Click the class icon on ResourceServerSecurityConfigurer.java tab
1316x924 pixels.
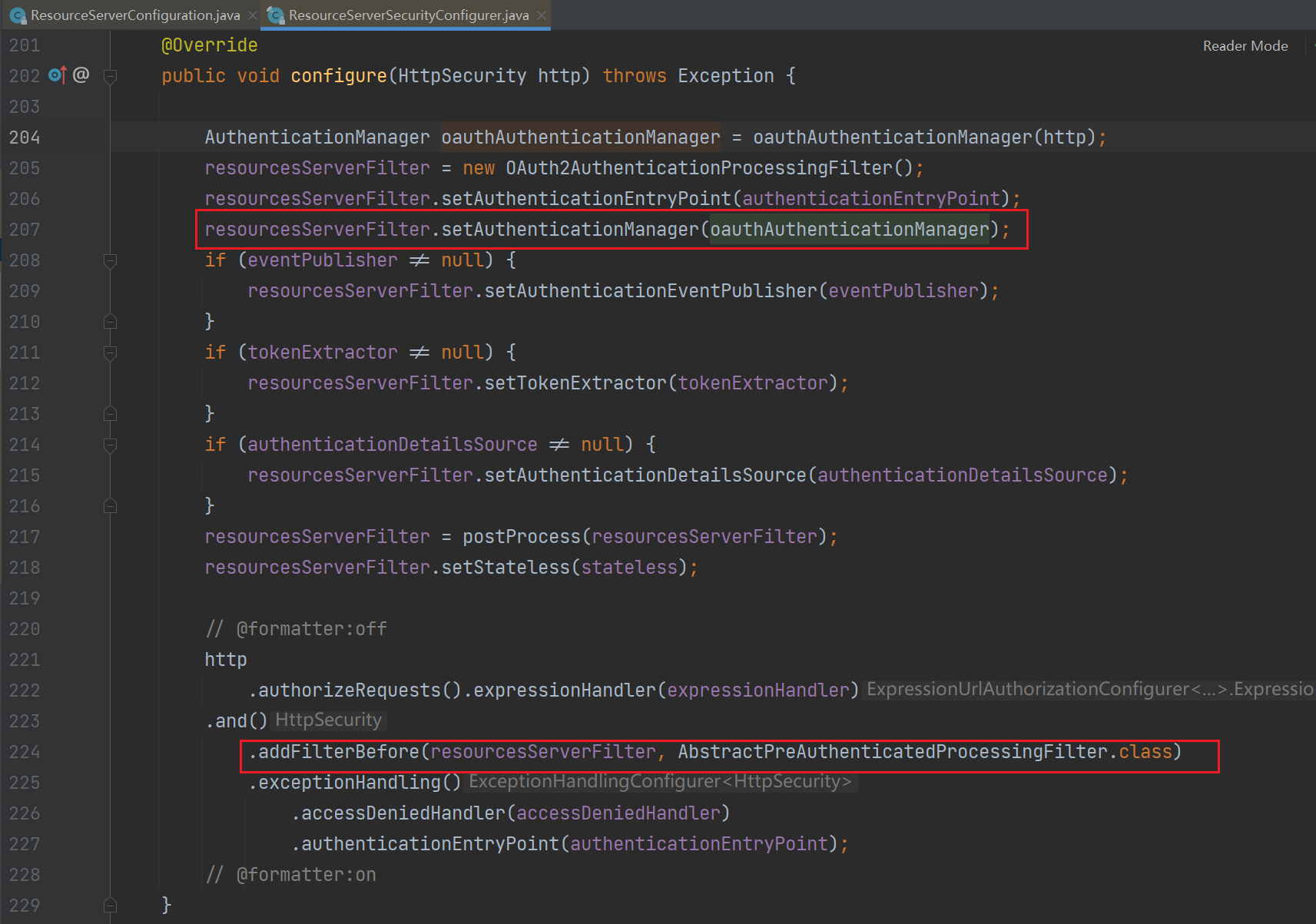click(x=276, y=15)
